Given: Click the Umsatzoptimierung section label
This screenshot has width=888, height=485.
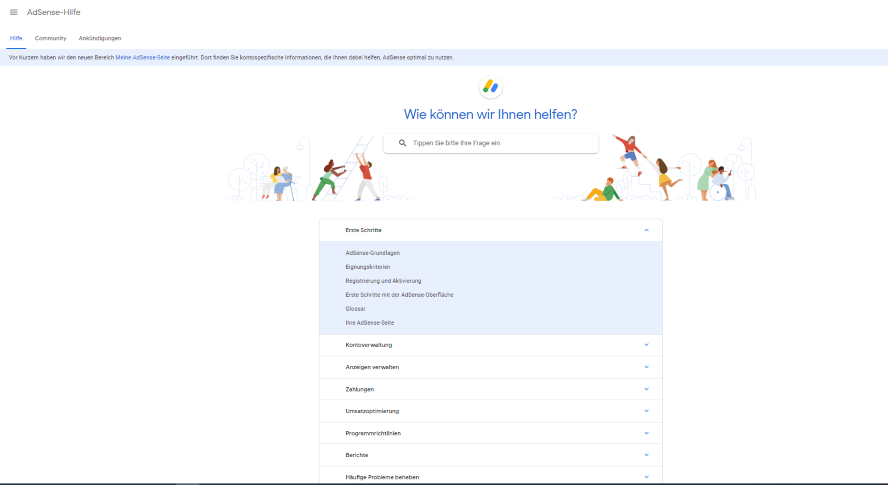Looking at the screenshot, I should pos(372,411).
